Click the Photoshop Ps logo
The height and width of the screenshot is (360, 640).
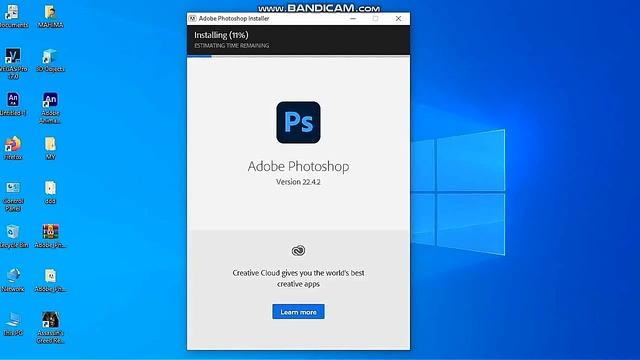[298, 122]
